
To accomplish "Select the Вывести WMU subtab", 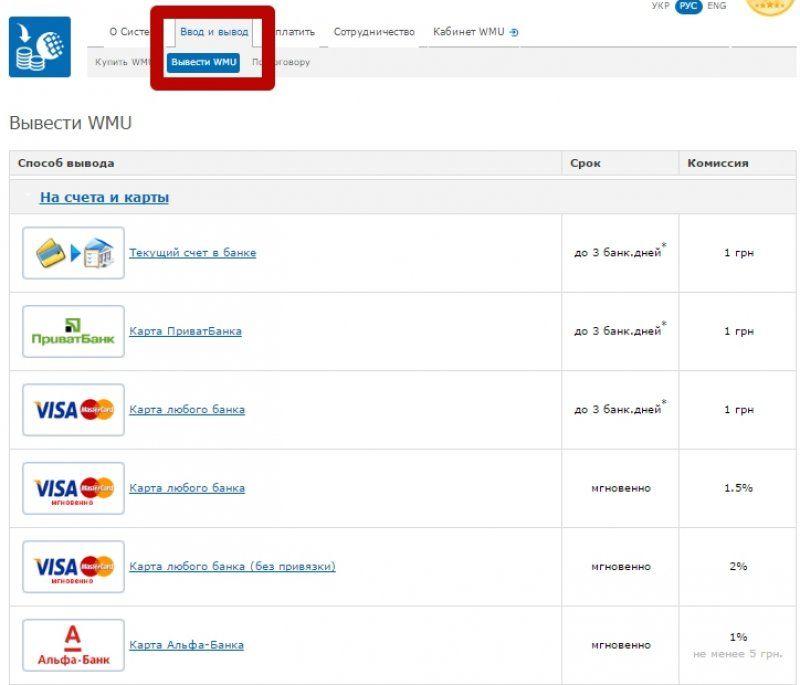I will 204,62.
